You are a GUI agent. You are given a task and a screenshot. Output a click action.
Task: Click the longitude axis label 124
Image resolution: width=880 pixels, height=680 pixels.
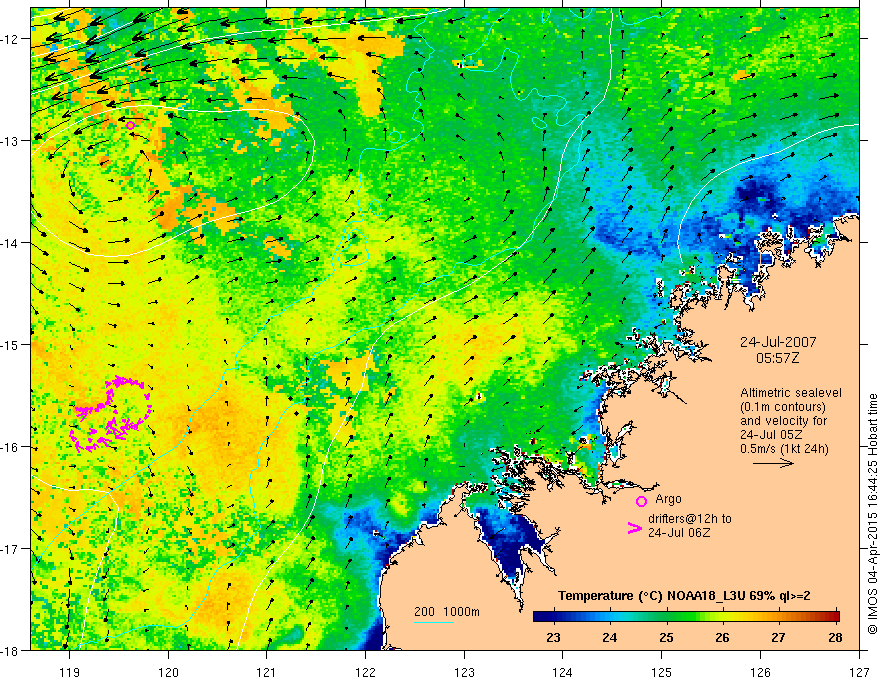pyautogui.click(x=563, y=672)
